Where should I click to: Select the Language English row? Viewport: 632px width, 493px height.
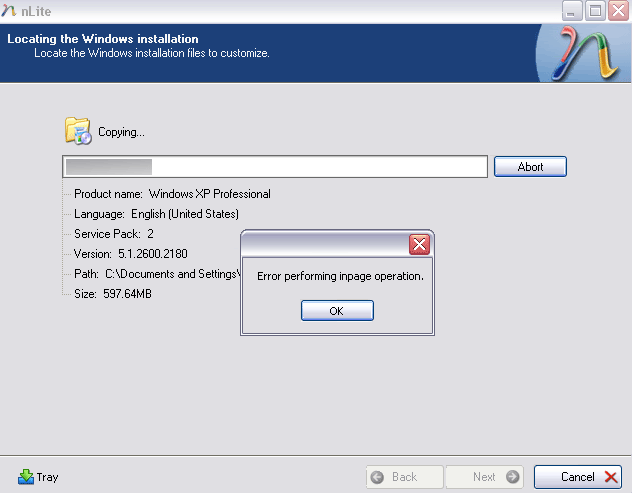(156, 214)
